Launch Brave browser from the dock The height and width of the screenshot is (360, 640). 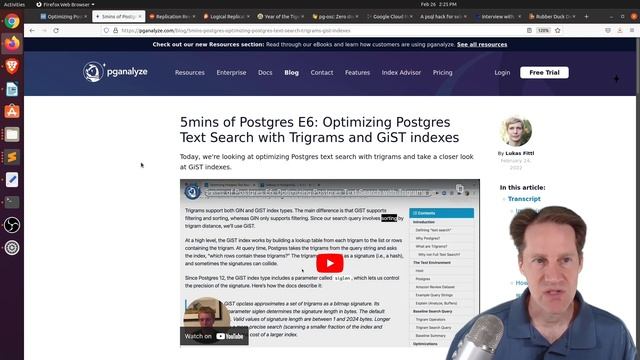[12, 66]
